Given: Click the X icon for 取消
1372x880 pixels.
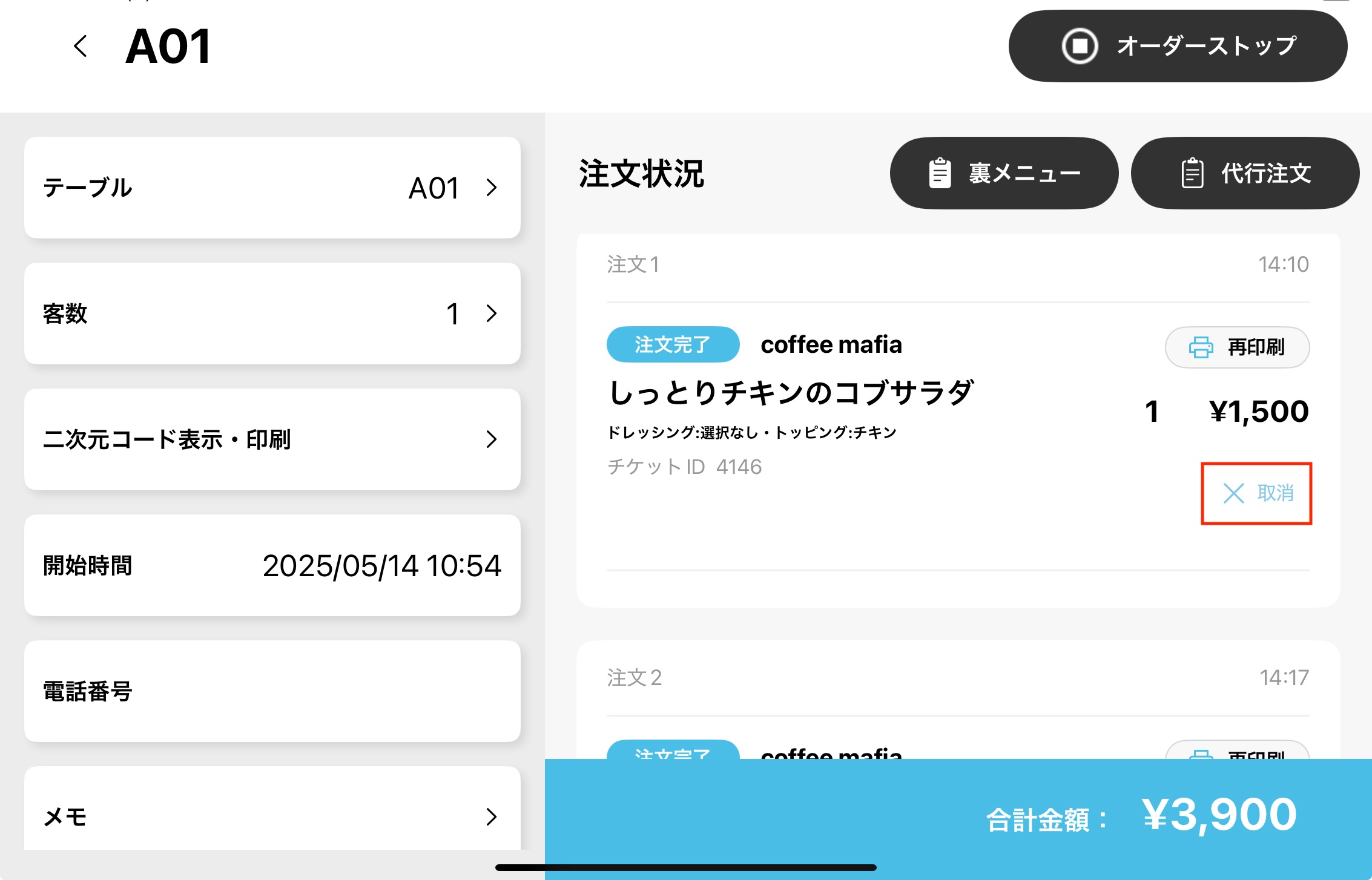Looking at the screenshot, I should pos(1233,493).
